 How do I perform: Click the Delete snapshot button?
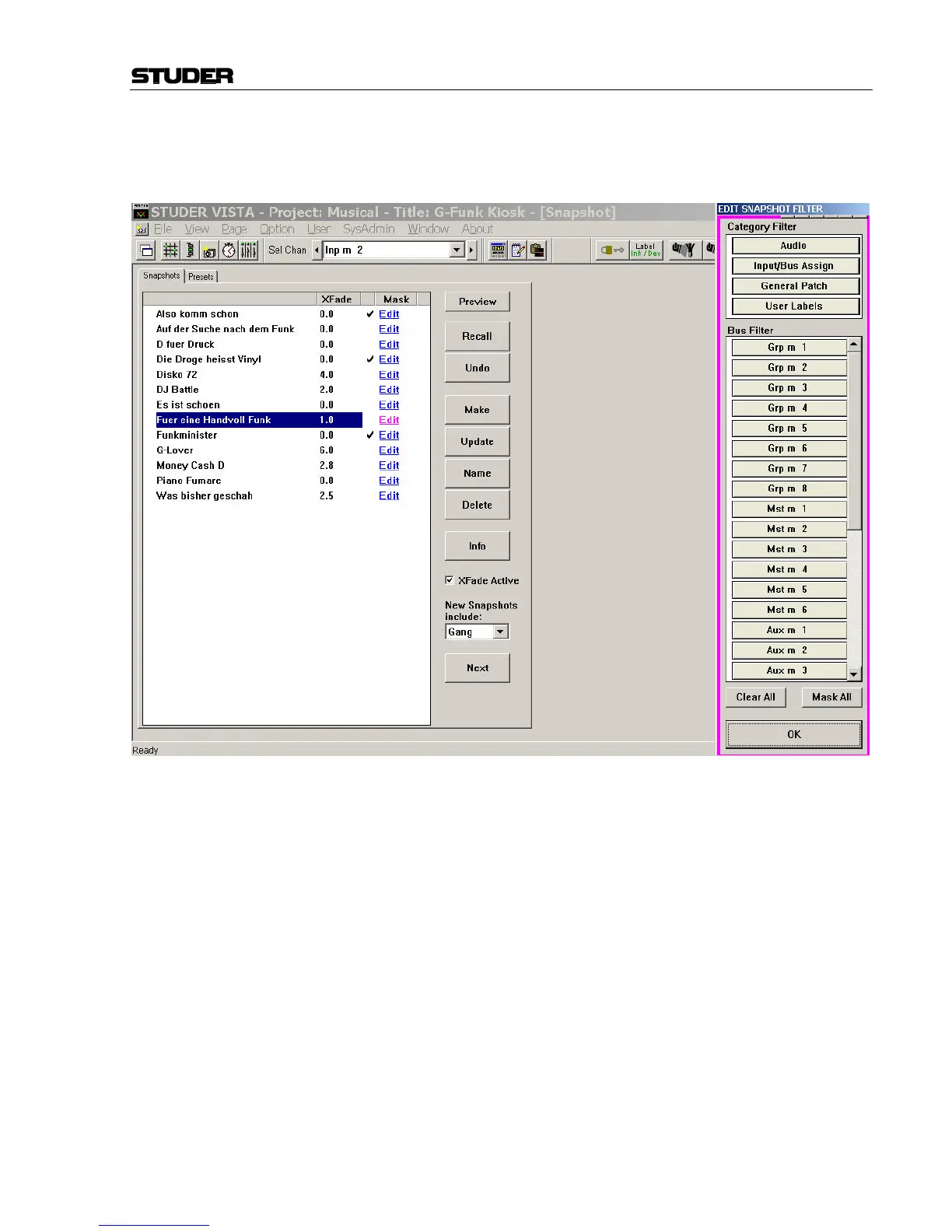[478, 506]
